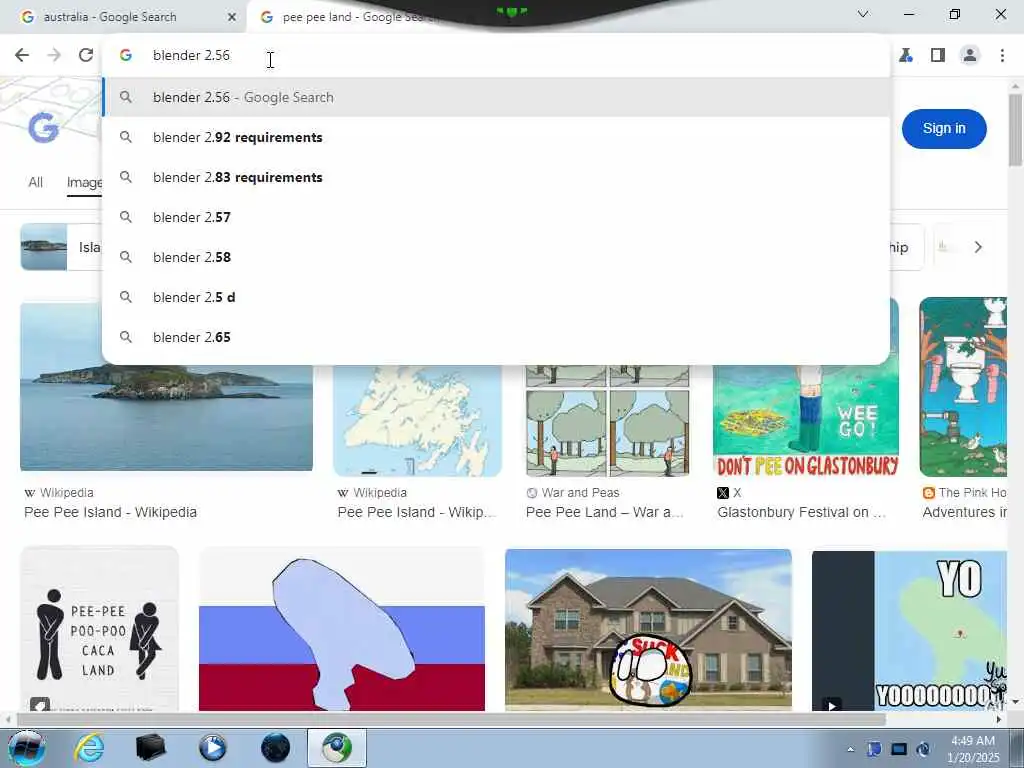Close the australia Google Search tab
Viewport: 1024px width, 768px height.
232,17
